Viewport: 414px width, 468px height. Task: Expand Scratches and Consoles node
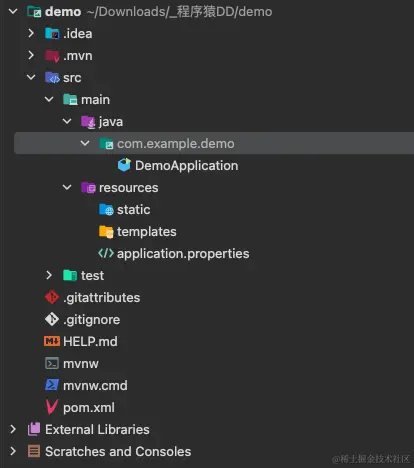pos(13,451)
